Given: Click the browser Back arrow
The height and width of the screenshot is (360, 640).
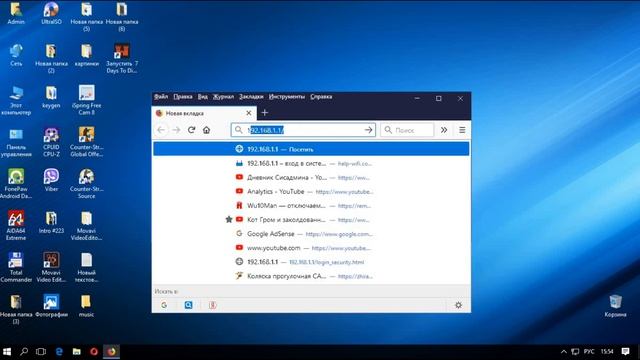Looking at the screenshot, I should coord(161,130).
